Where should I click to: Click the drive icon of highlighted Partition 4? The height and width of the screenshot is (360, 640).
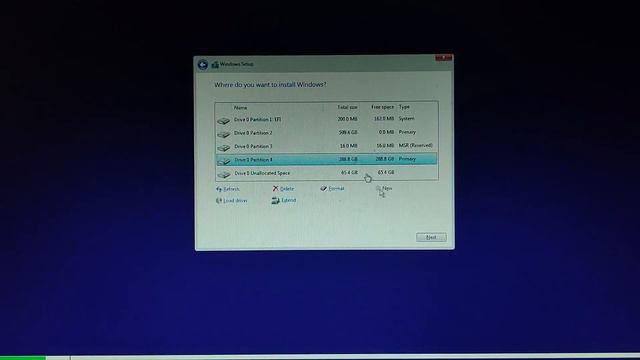(224, 161)
